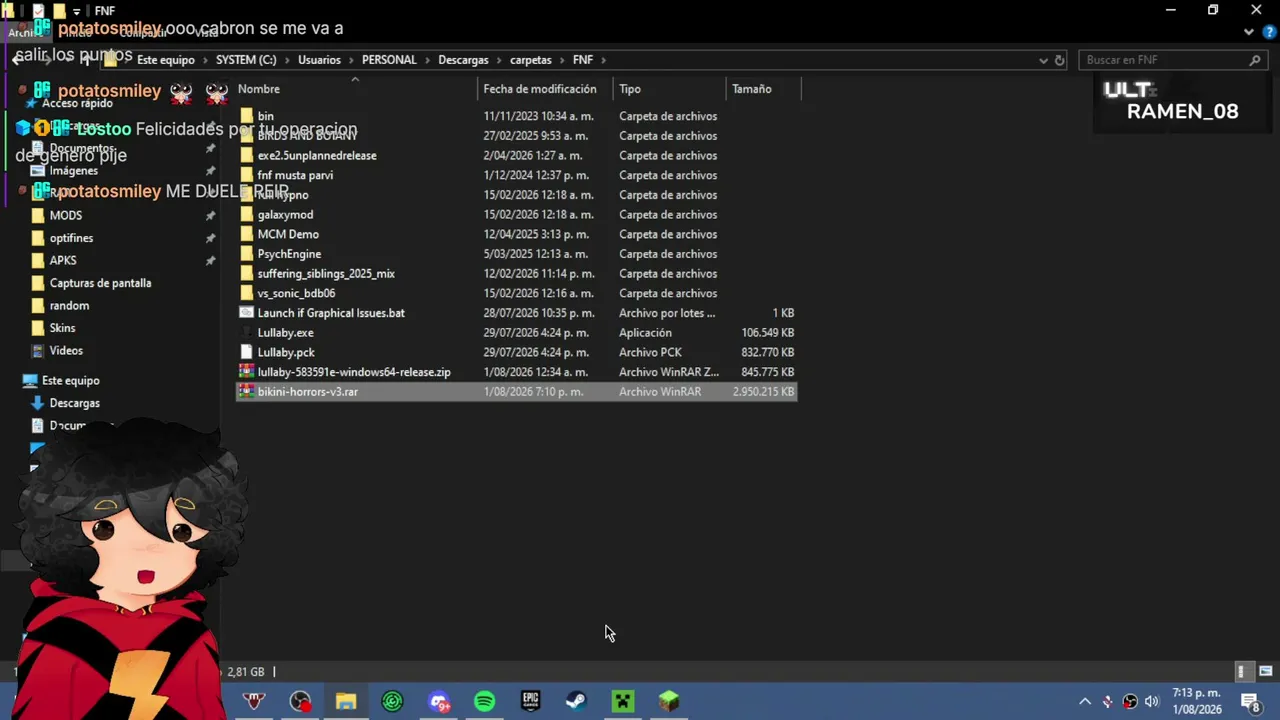Click the bikini-horrors-v3.rar archive icon

[247, 392]
